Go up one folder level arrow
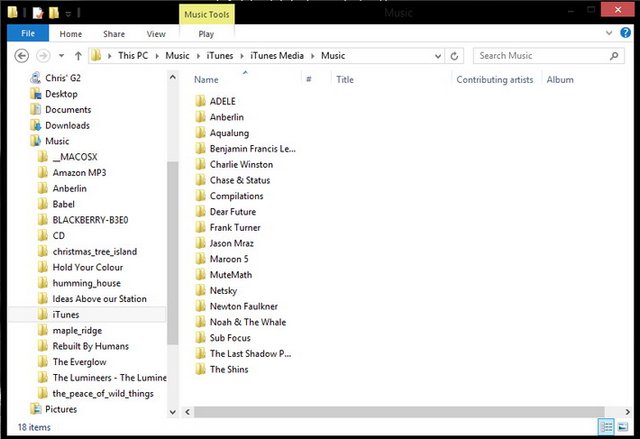Screen dimensions: 640x439 tap(78, 55)
